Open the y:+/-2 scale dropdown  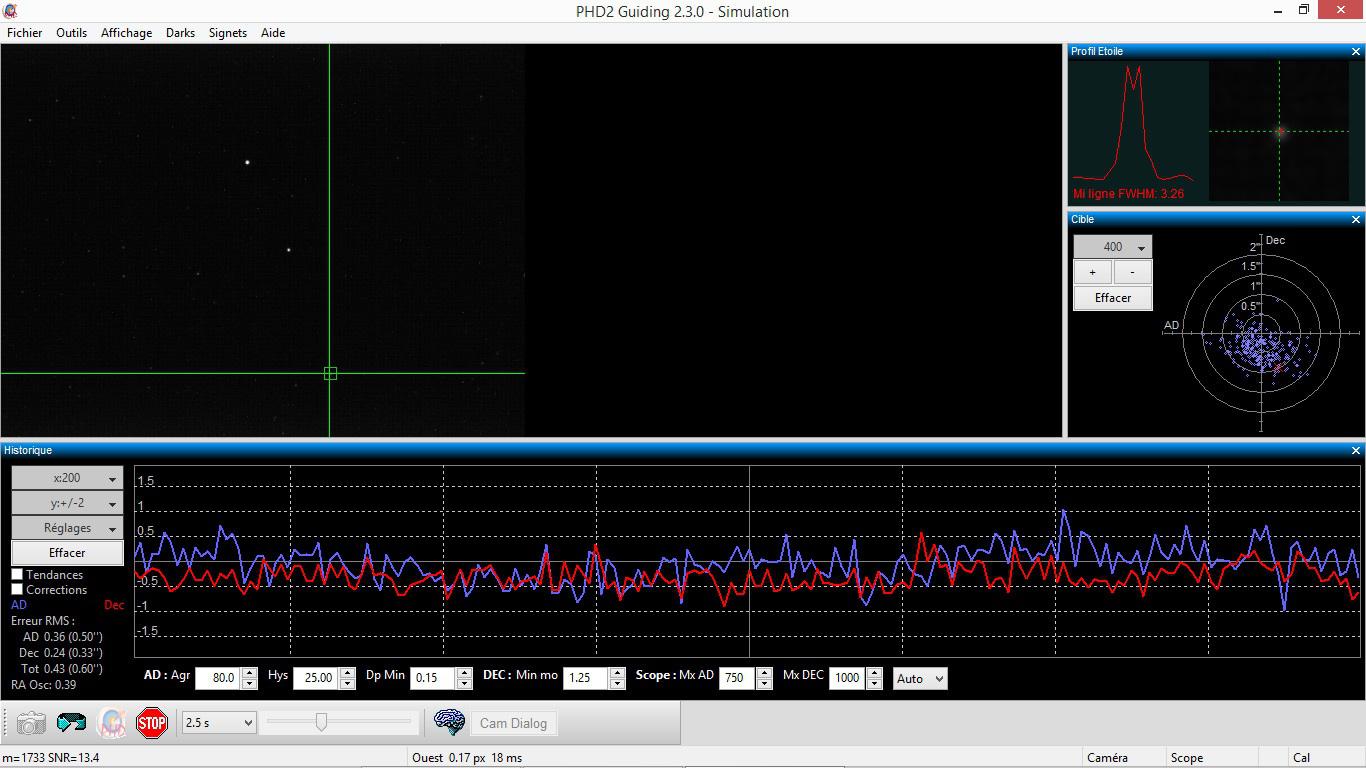(67, 503)
